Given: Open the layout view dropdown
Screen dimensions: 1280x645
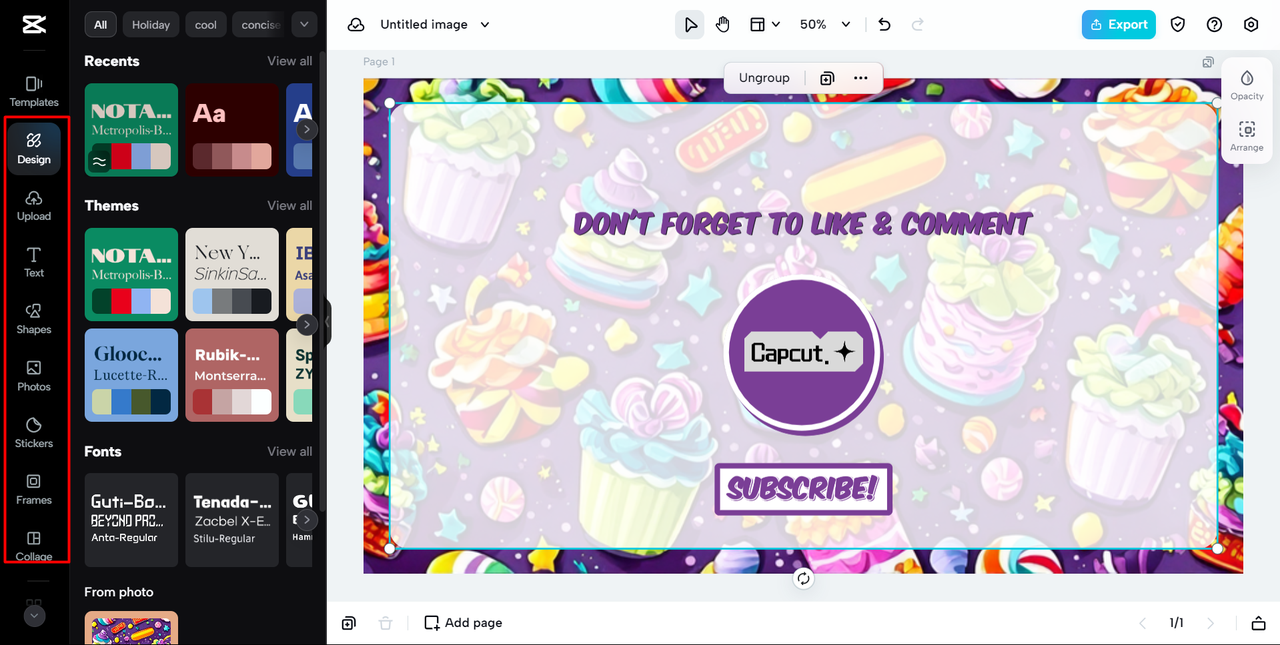Looking at the screenshot, I should [x=765, y=25].
